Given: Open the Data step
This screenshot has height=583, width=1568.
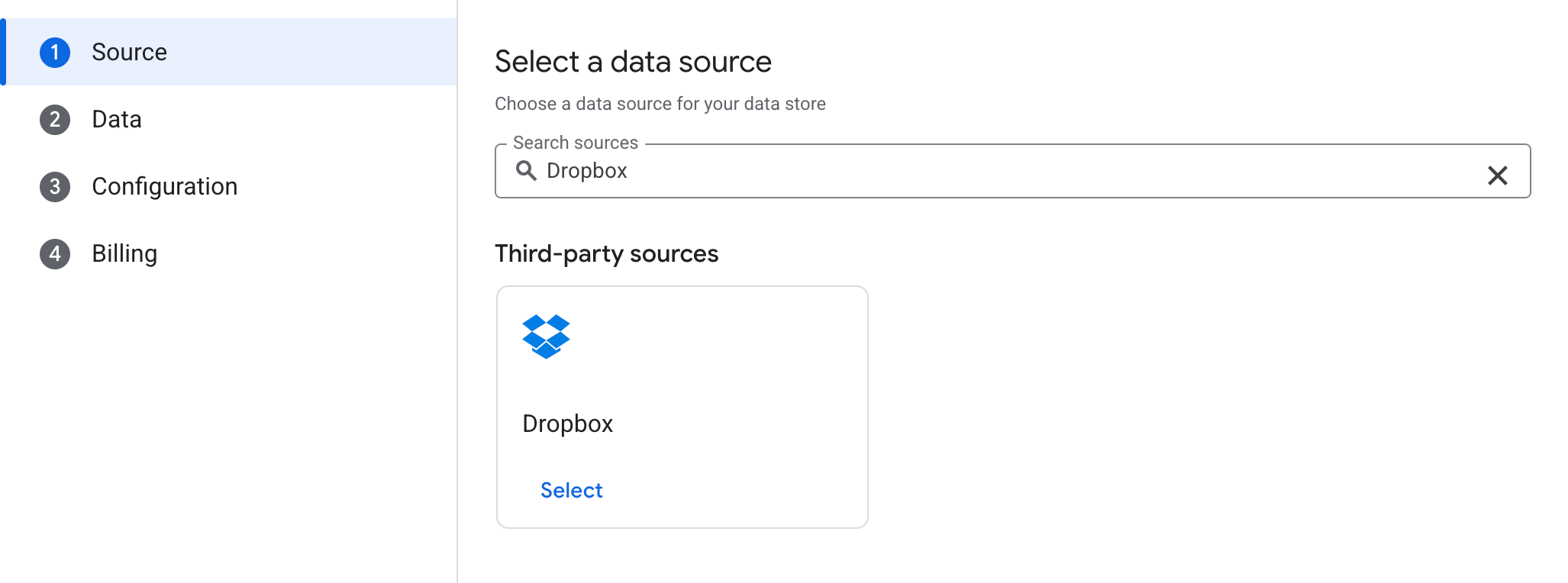Looking at the screenshot, I should (116, 119).
